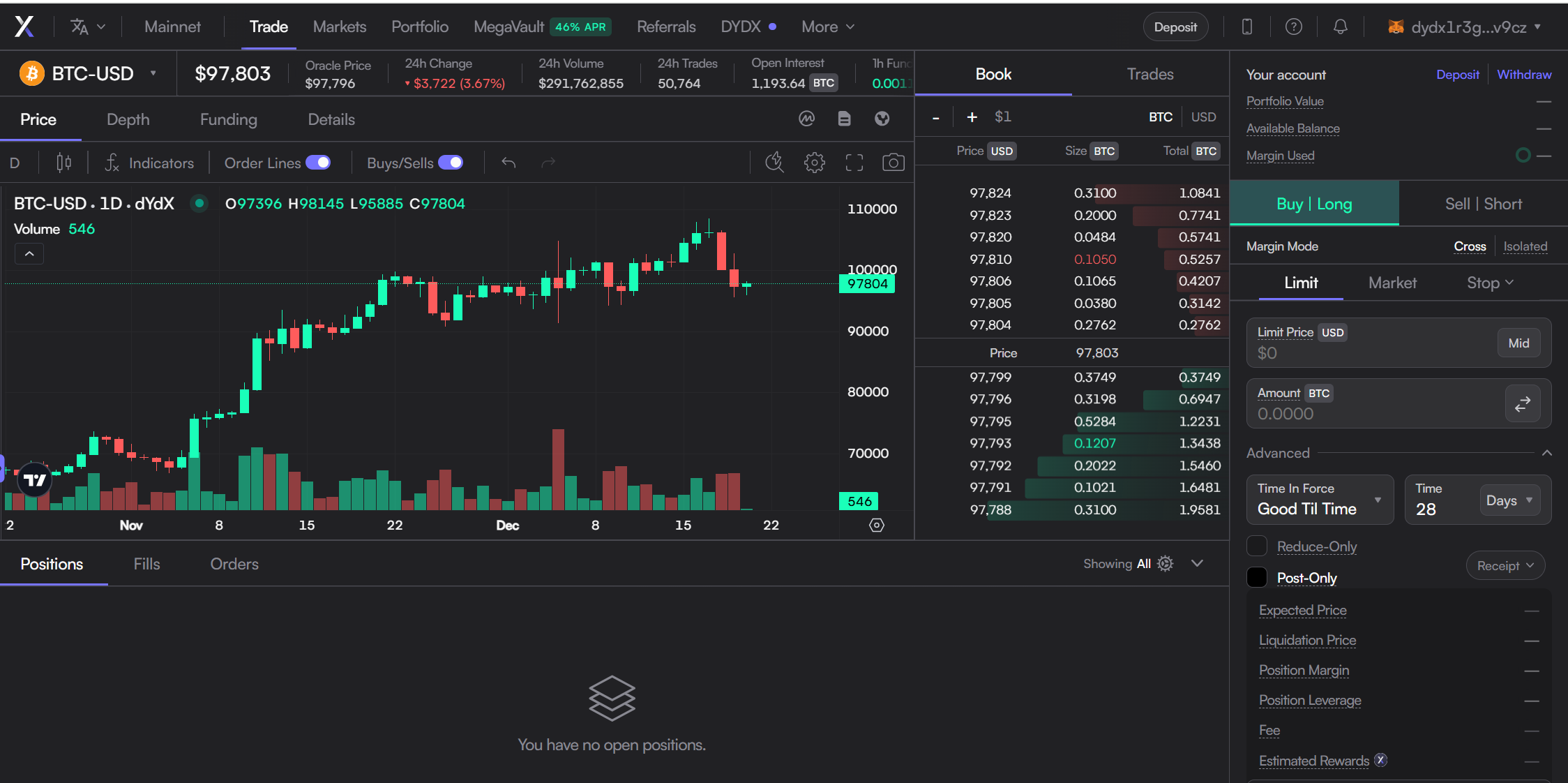Click the Bitcoin market icon
Viewport: 1568px width, 783px height.
coord(31,73)
